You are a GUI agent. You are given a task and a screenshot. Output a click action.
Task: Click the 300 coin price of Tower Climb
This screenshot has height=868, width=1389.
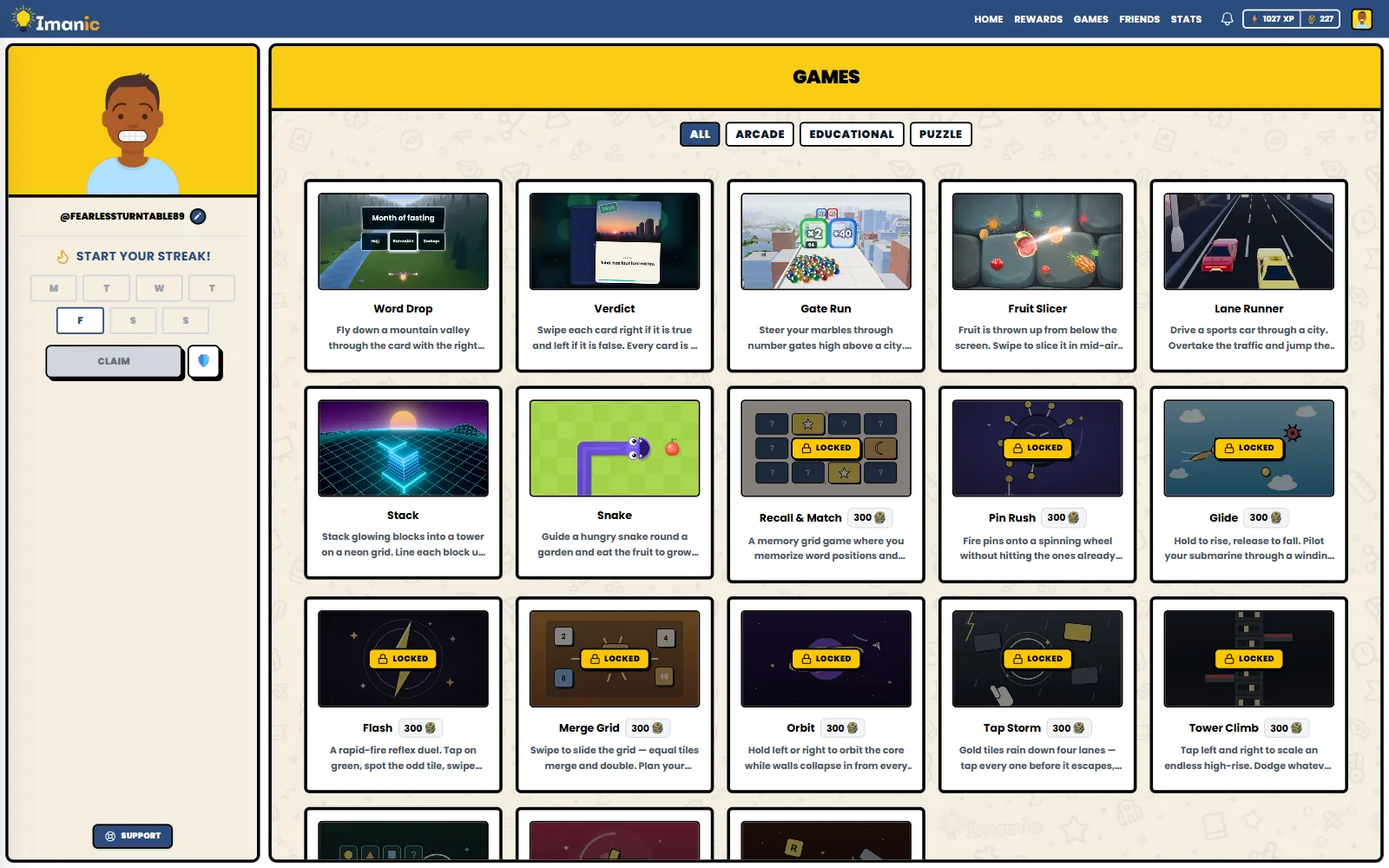click(x=1287, y=728)
